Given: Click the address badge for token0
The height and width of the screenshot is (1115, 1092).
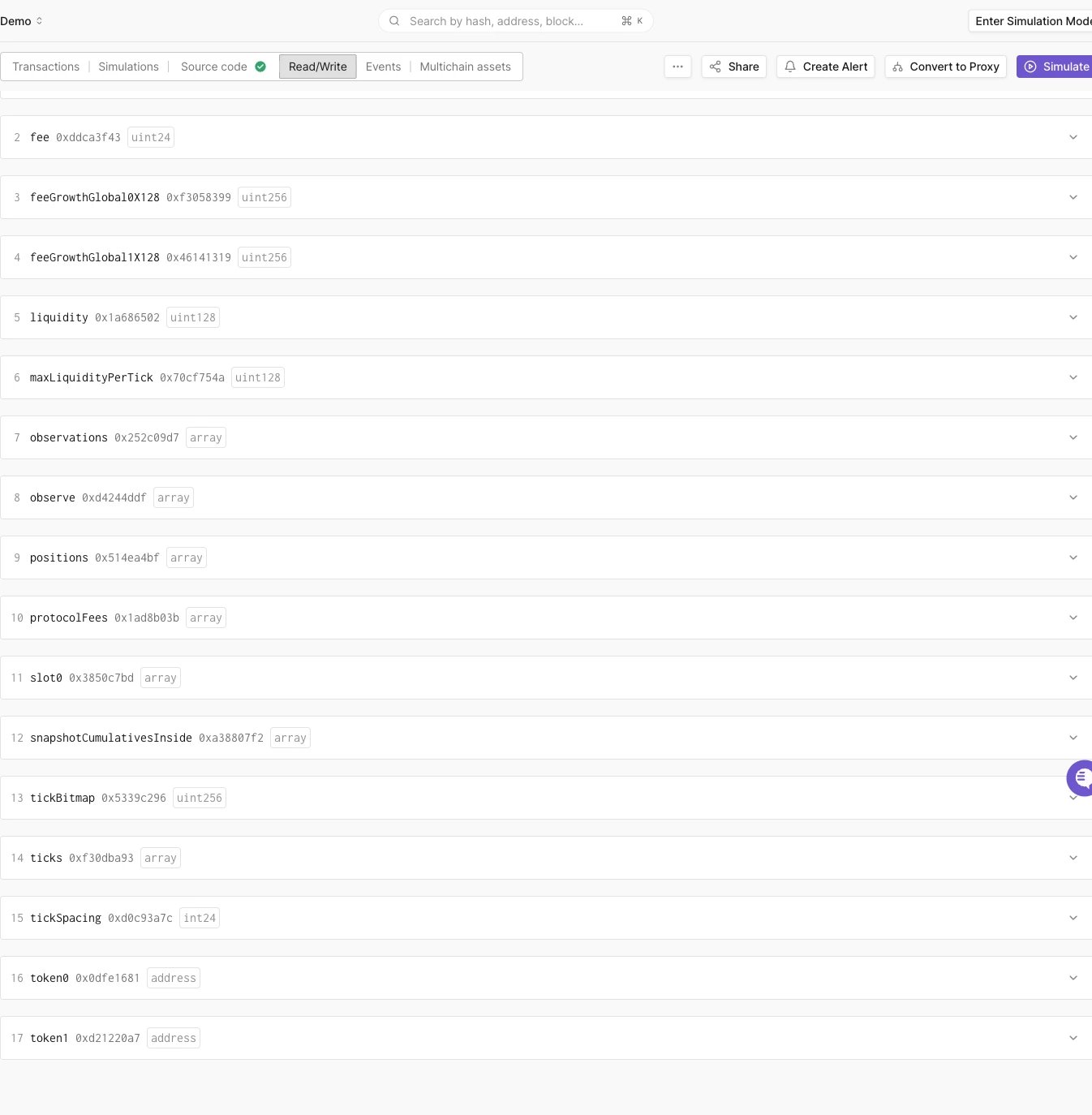Looking at the screenshot, I should click(x=174, y=978).
